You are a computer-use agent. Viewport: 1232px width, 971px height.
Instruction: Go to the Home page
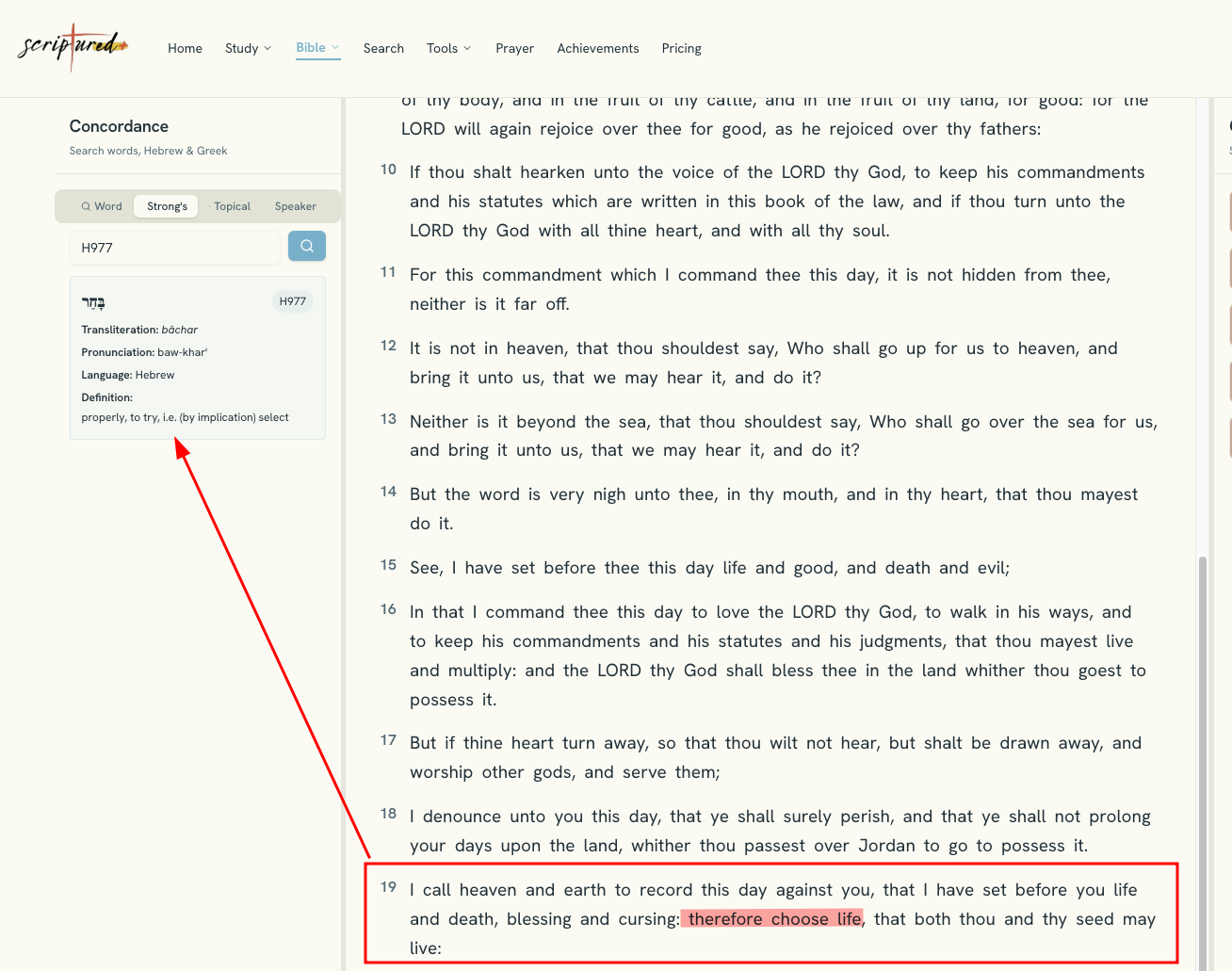pyautogui.click(x=185, y=48)
